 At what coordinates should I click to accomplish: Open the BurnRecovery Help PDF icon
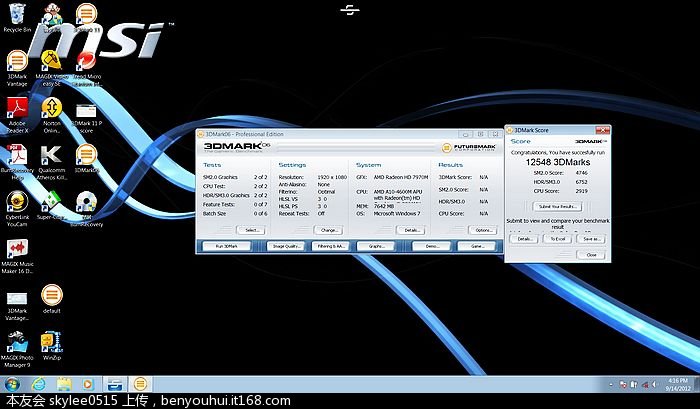coord(17,163)
